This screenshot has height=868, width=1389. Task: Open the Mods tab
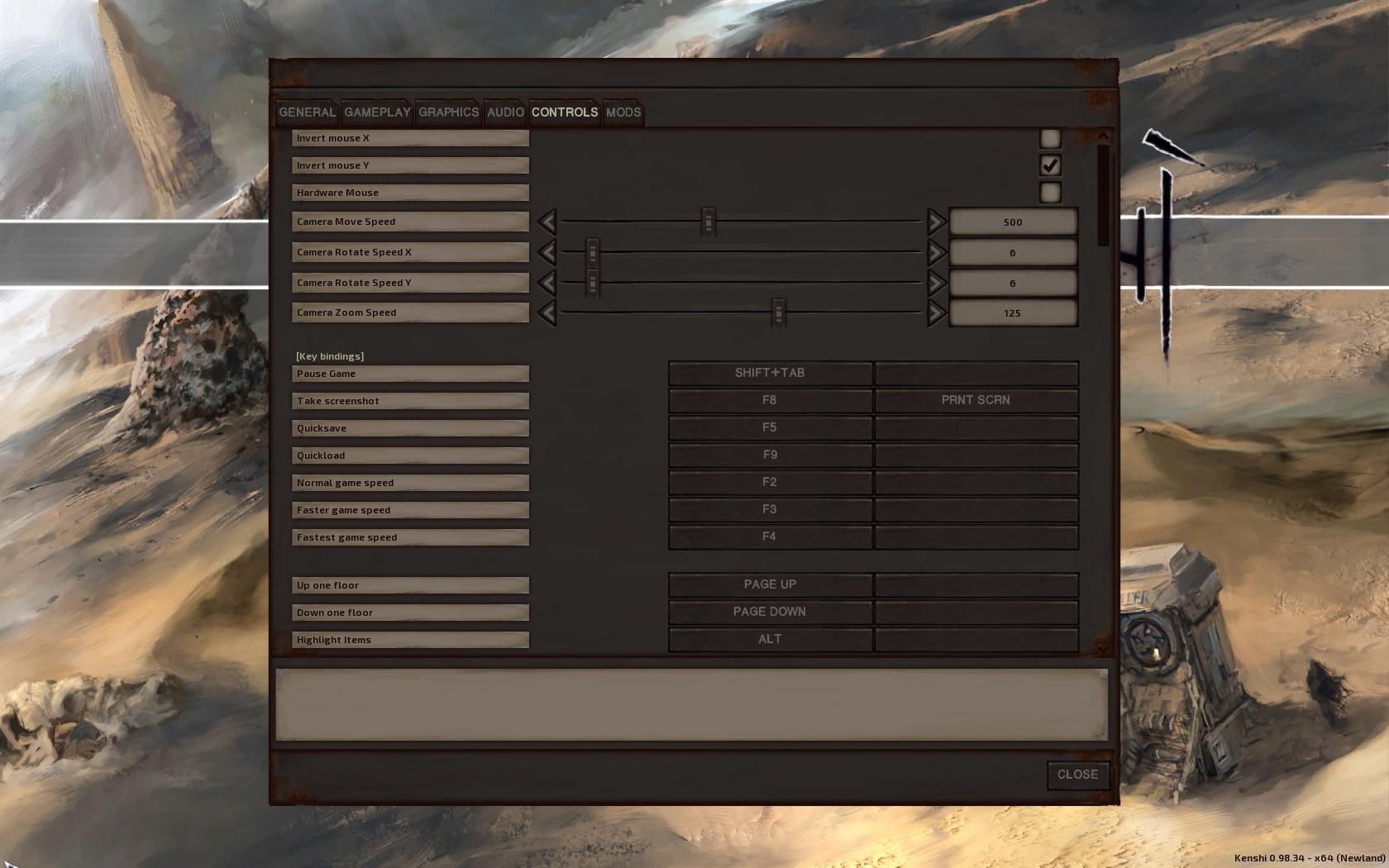click(x=623, y=112)
